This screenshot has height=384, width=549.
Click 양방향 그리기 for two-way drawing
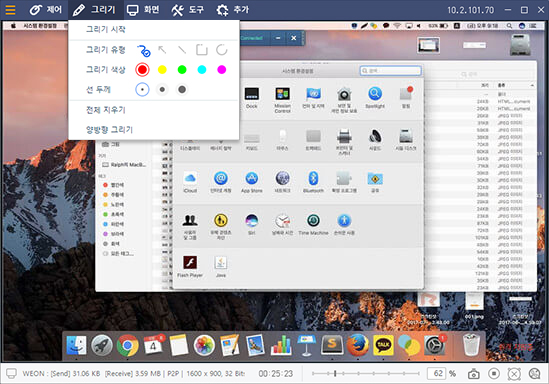coord(110,130)
